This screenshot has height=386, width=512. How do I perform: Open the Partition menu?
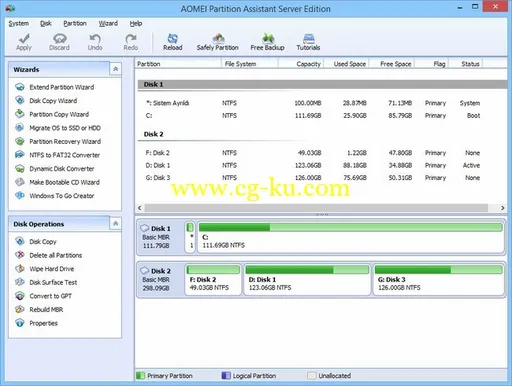75,23
